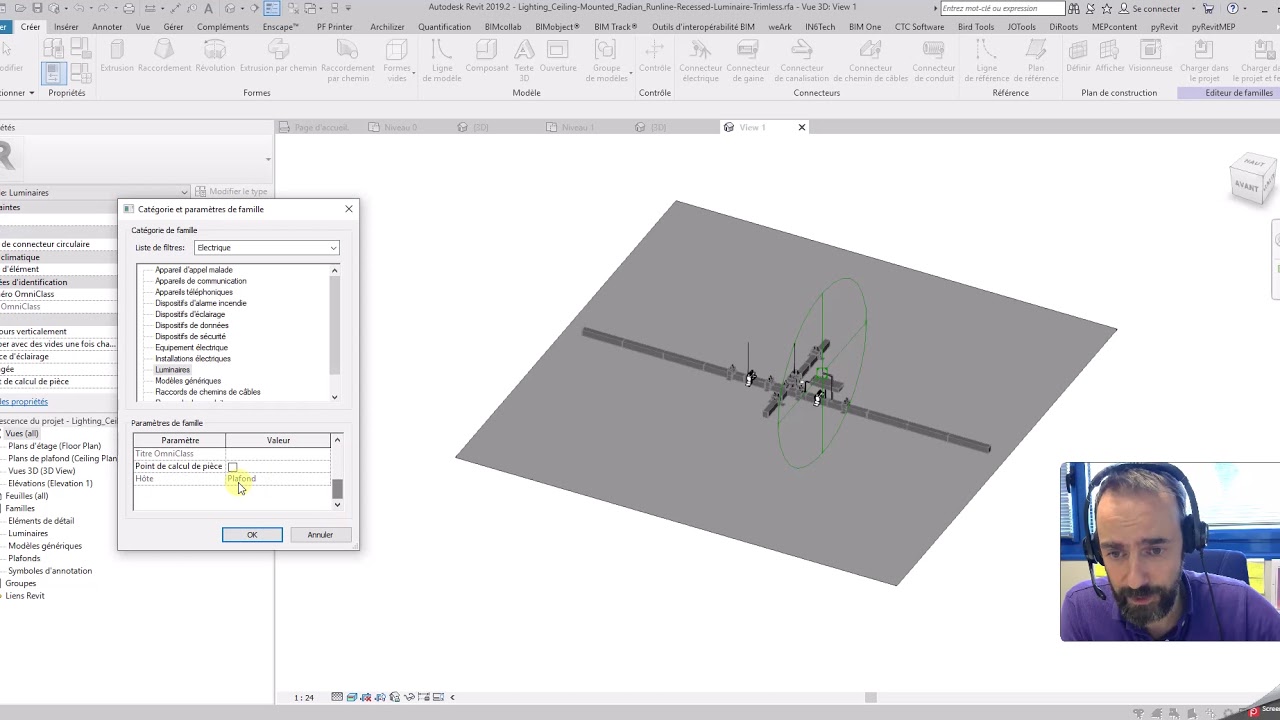The image size is (1280, 720).
Task: Click the ViewCube in the 3D view
Action: coord(1252,178)
